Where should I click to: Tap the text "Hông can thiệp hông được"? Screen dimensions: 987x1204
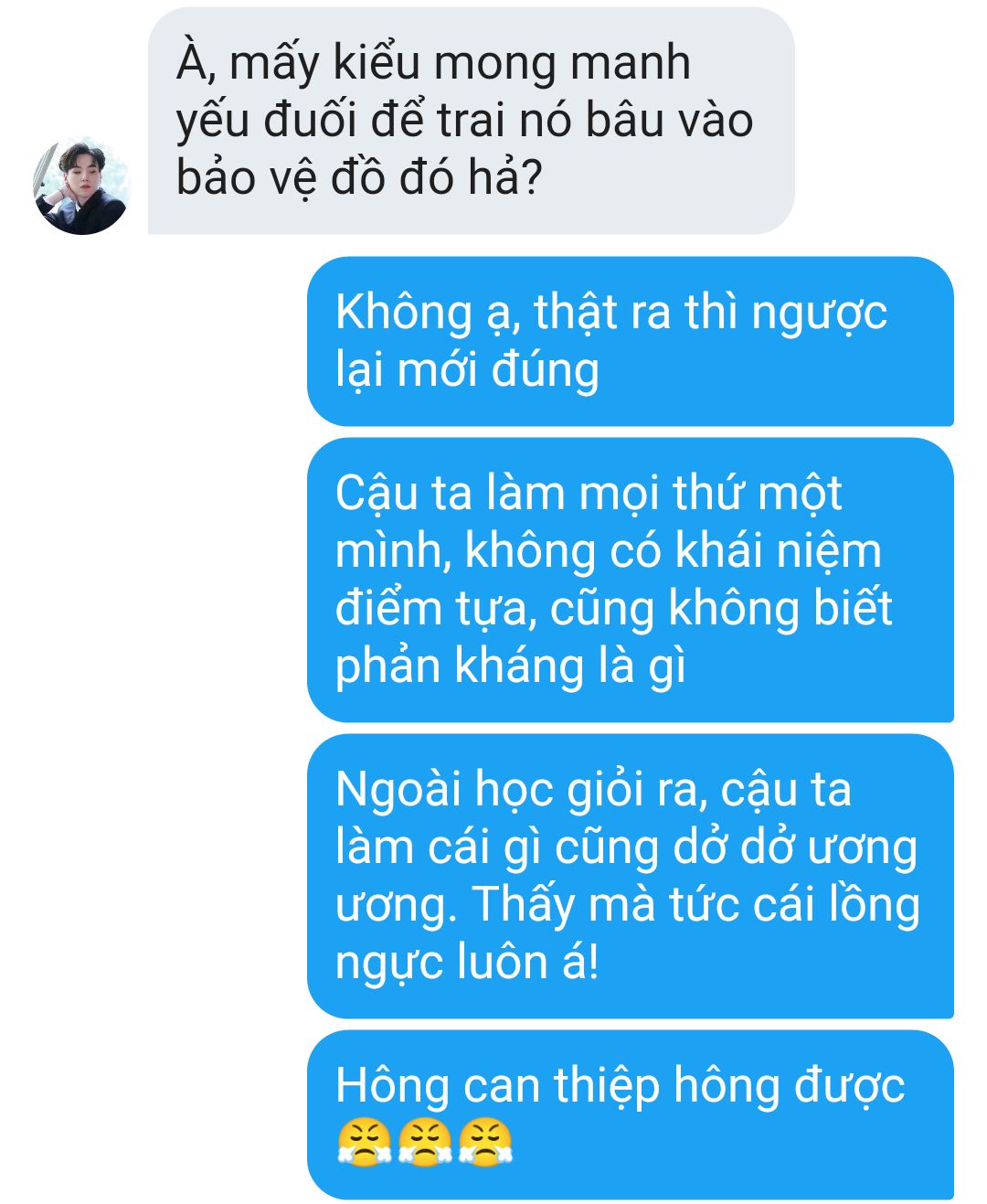[x=620, y=1086]
